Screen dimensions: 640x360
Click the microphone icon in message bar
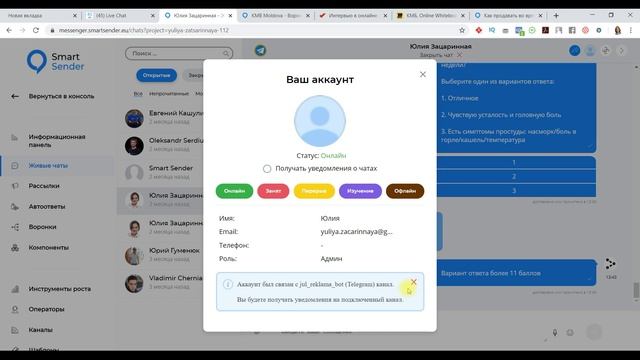pyautogui.click(x=555, y=333)
